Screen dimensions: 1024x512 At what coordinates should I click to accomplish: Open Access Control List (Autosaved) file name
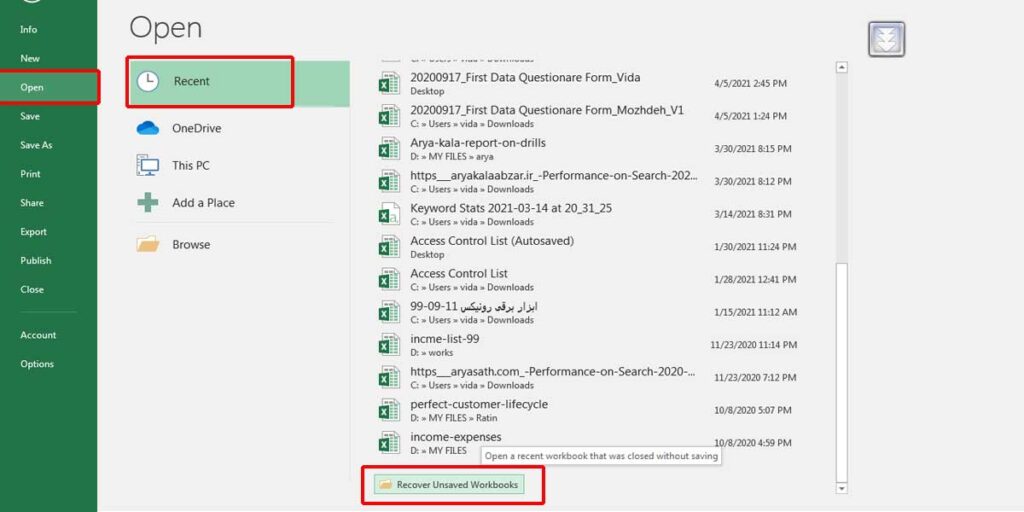pos(492,240)
